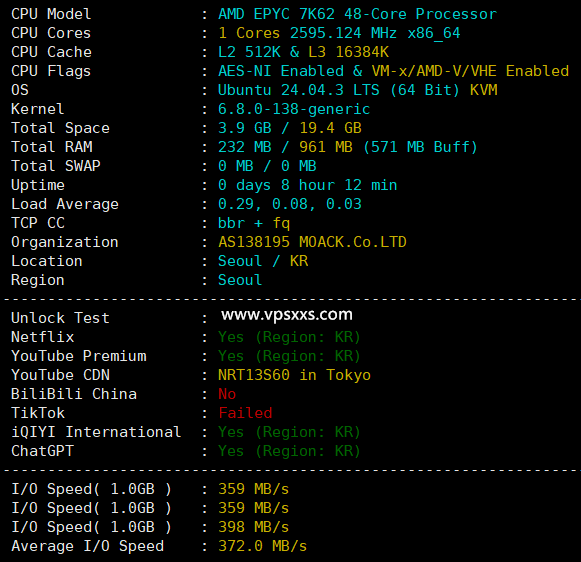The image size is (581, 562).
Task: Select the 398 MB/s I/O speed result
Action: click(x=253, y=527)
